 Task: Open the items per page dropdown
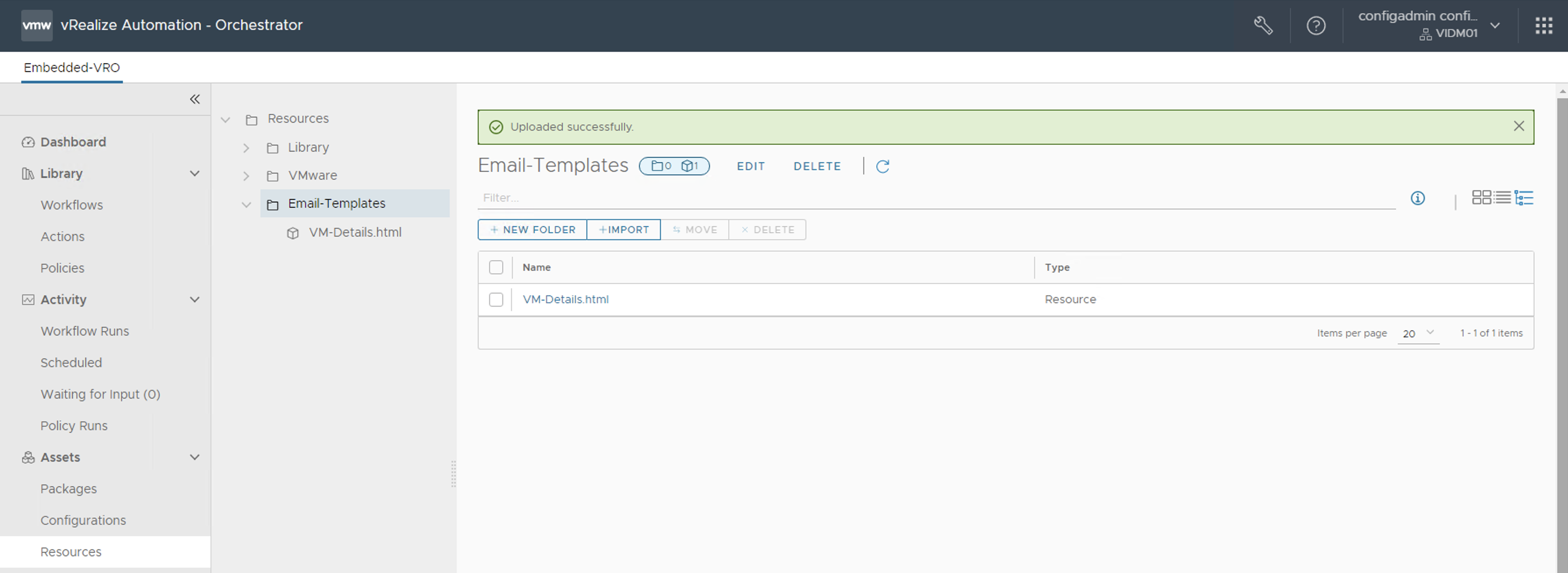click(1418, 333)
